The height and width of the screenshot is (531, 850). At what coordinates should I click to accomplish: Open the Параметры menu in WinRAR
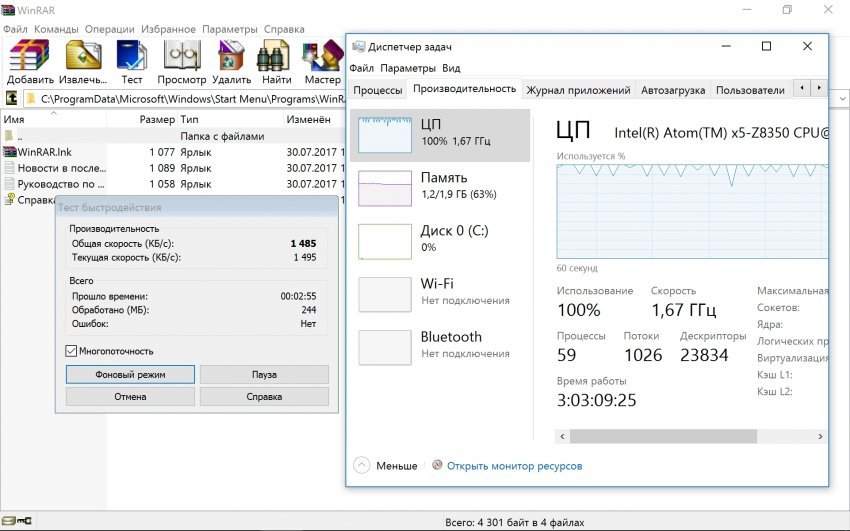230,29
